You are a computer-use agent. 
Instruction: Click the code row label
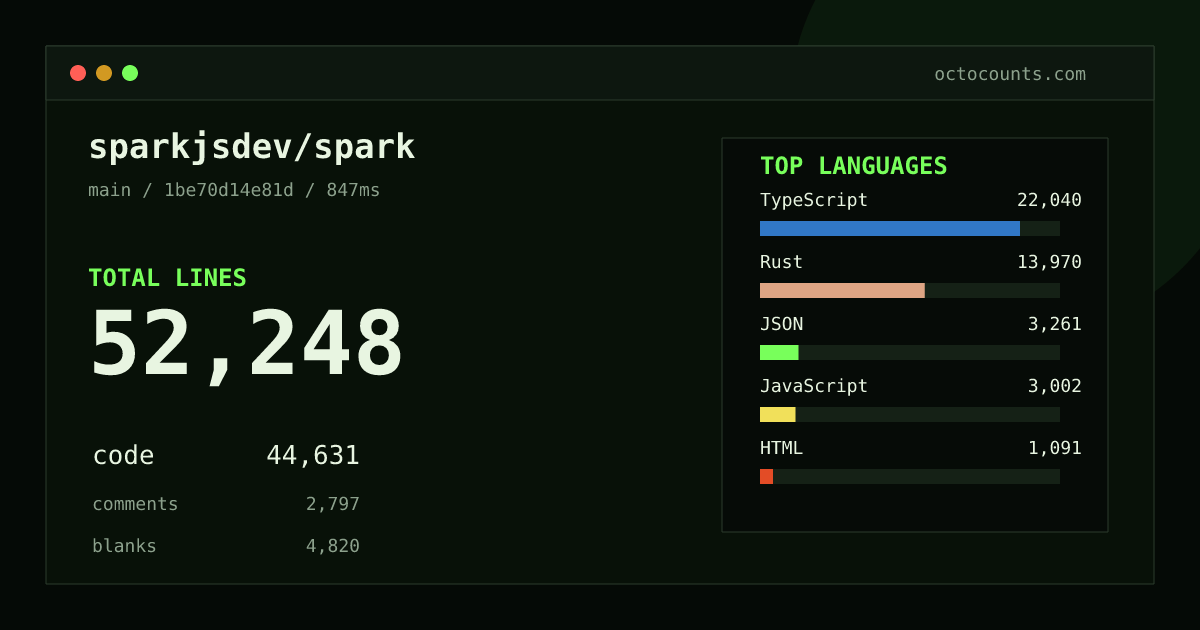coord(123,456)
